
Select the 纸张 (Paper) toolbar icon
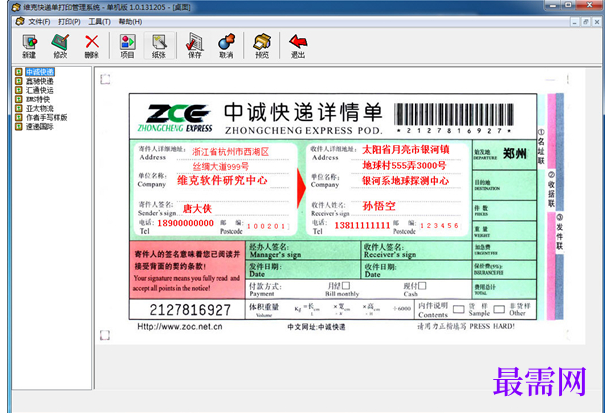159,46
